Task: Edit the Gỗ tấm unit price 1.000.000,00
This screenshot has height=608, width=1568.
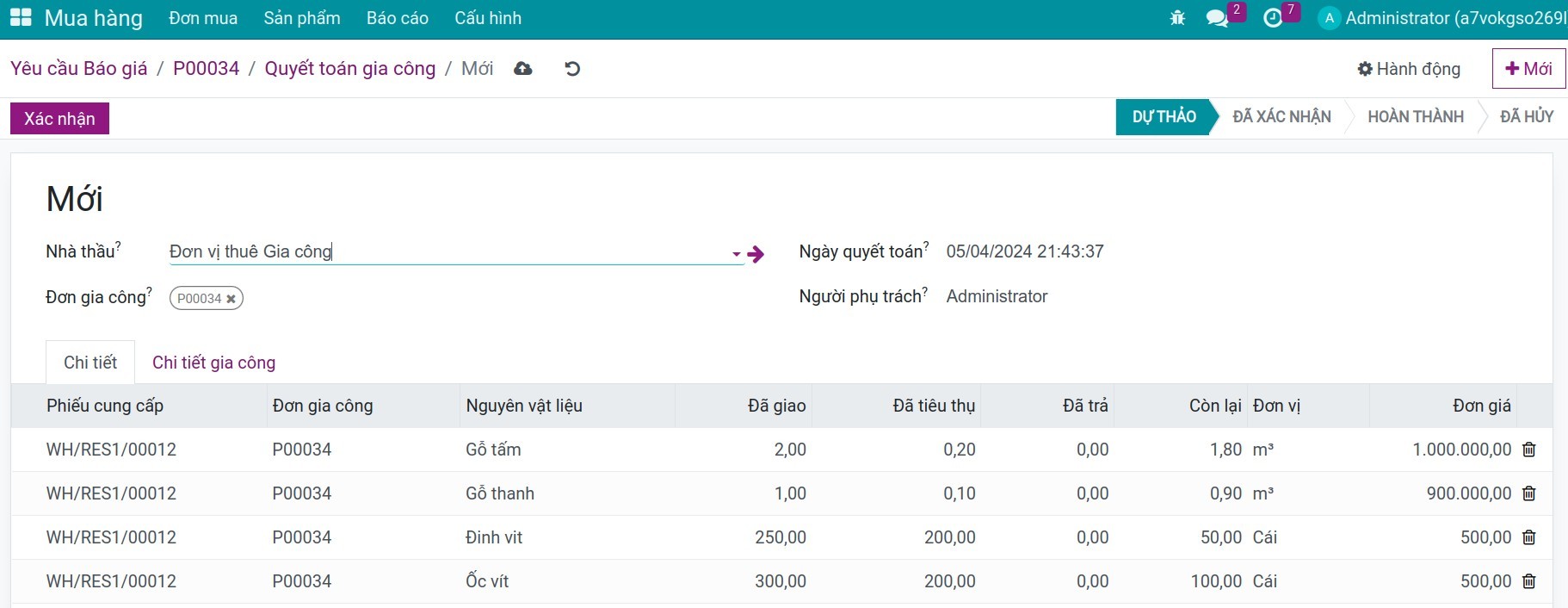Action: coord(1462,450)
